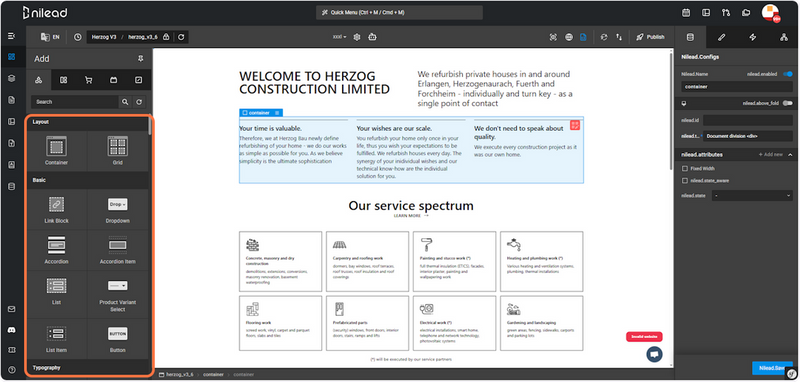Pick the Link Block element
800x382 pixels.
click(57, 209)
